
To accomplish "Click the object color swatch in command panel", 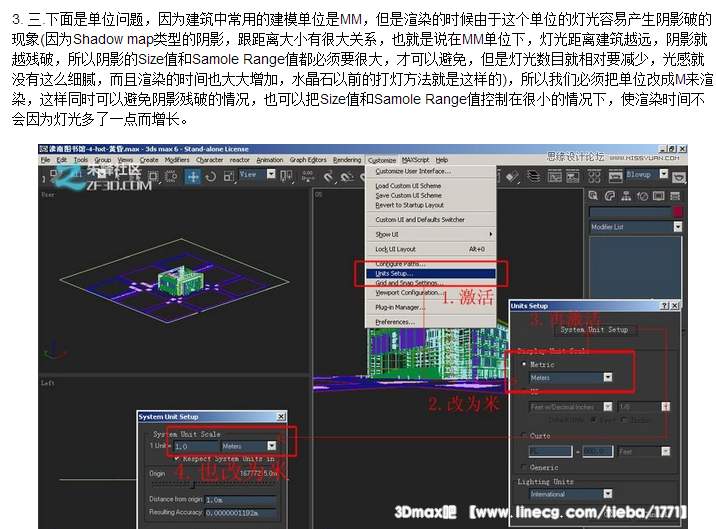I will point(678,212).
